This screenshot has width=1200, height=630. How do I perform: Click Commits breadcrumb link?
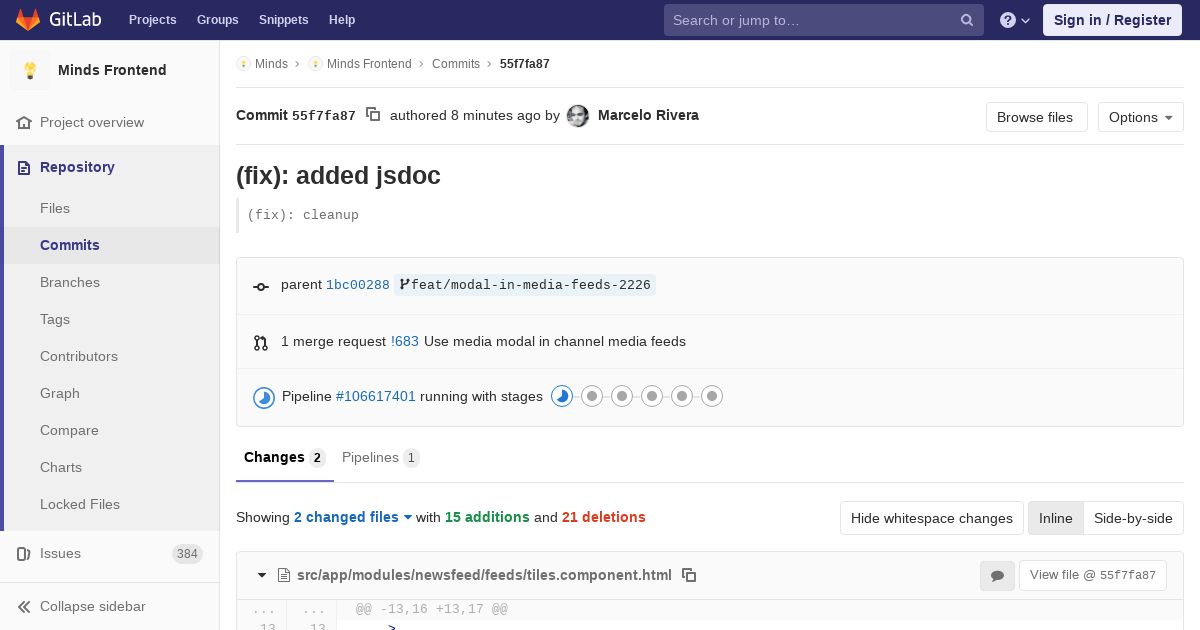tap(456, 63)
